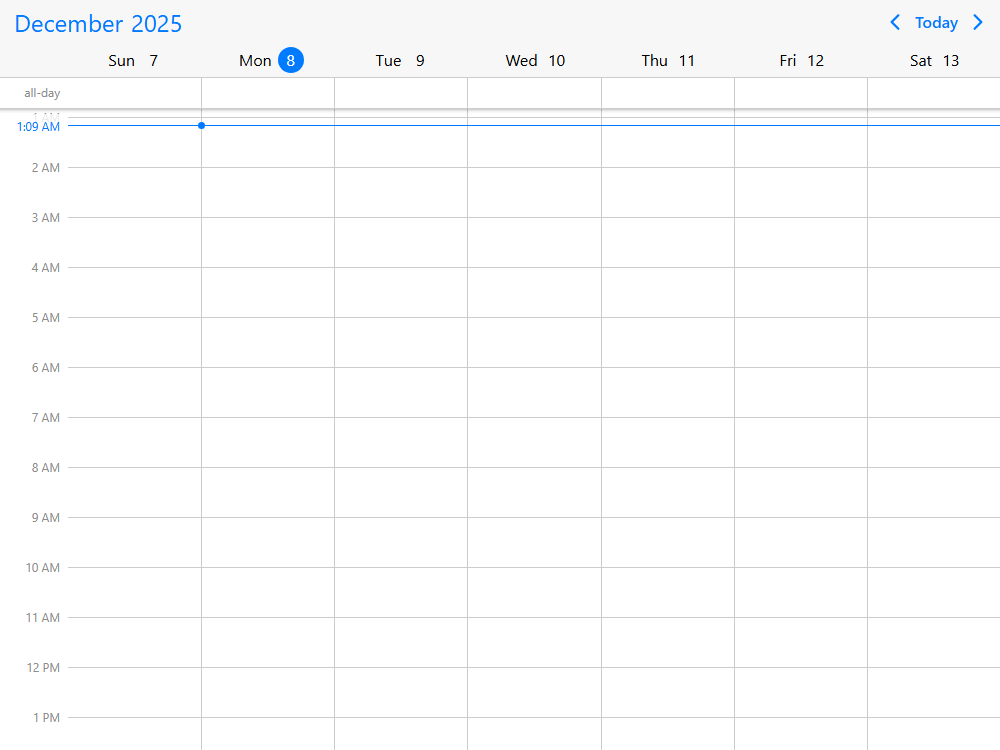Select the Fri 12 day header
The image size is (1000, 750).
(801, 61)
